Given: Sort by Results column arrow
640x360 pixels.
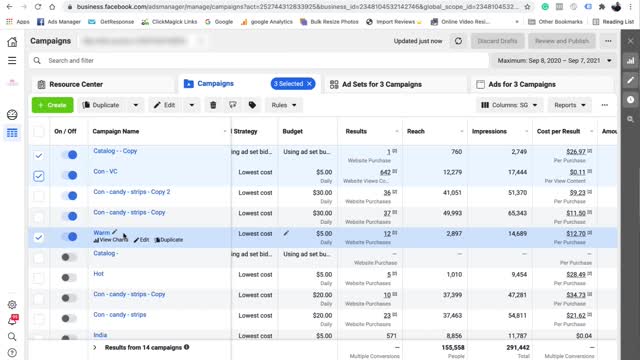Looking at the screenshot, I should 397,131.
